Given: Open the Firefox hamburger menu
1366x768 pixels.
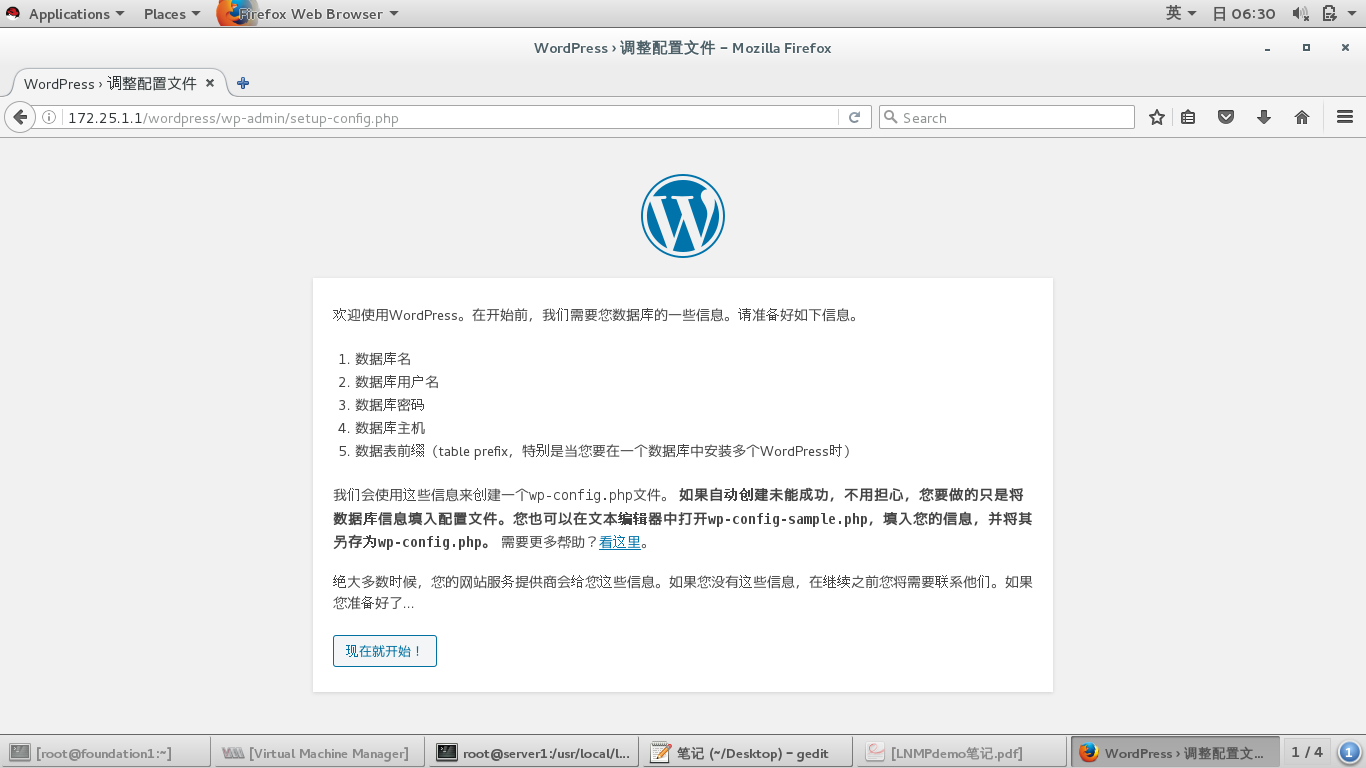Looking at the screenshot, I should point(1344,117).
